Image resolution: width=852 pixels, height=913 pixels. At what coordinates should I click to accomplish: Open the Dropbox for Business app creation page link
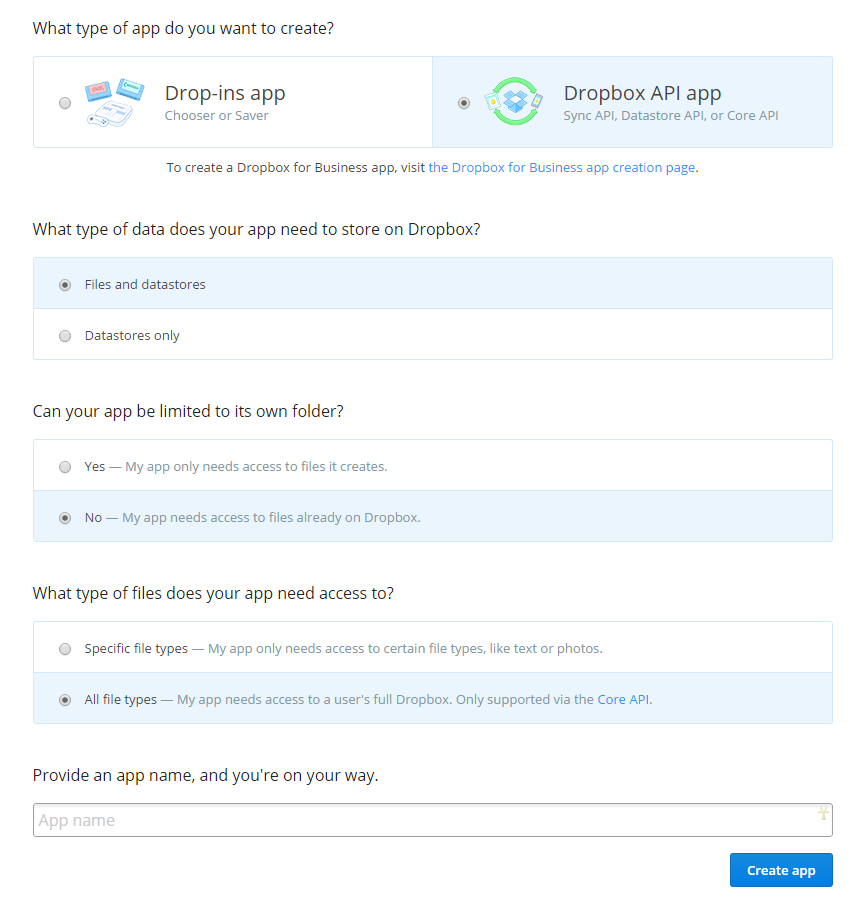pos(562,168)
